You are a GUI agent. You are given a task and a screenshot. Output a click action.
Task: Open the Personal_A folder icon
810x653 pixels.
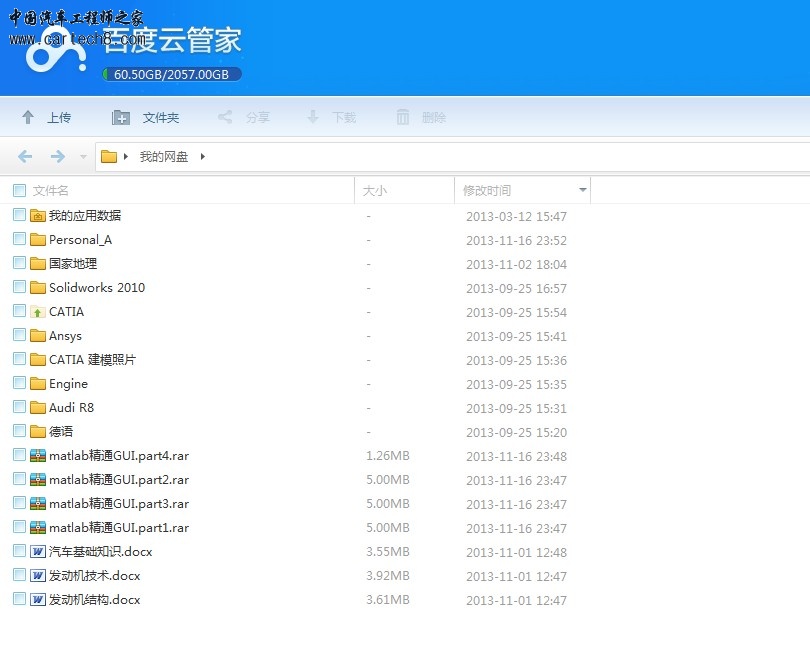pyautogui.click(x=38, y=240)
